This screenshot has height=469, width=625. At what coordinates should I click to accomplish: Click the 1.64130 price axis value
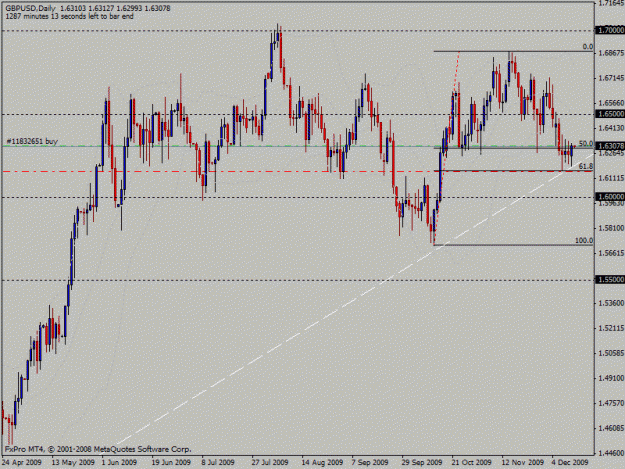(611, 128)
